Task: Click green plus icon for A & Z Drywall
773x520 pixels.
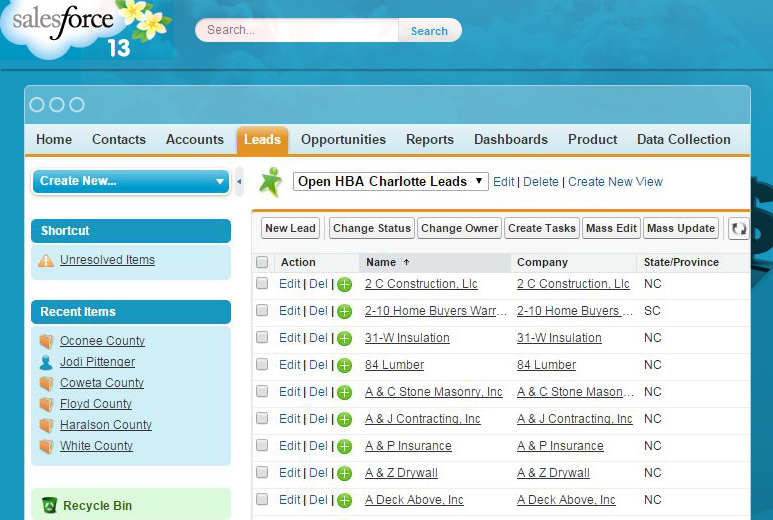Action: 344,474
